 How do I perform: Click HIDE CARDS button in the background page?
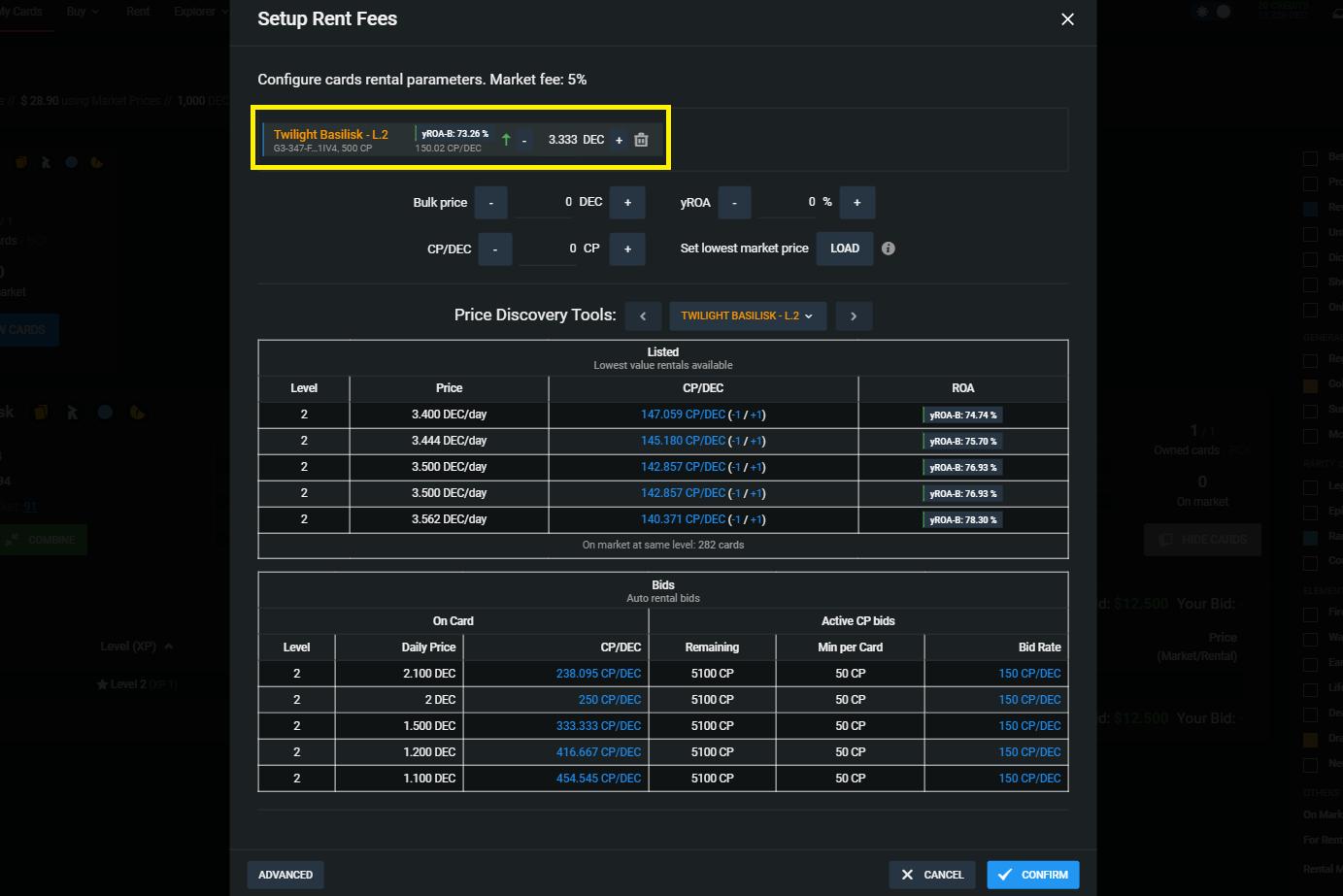(1202, 540)
